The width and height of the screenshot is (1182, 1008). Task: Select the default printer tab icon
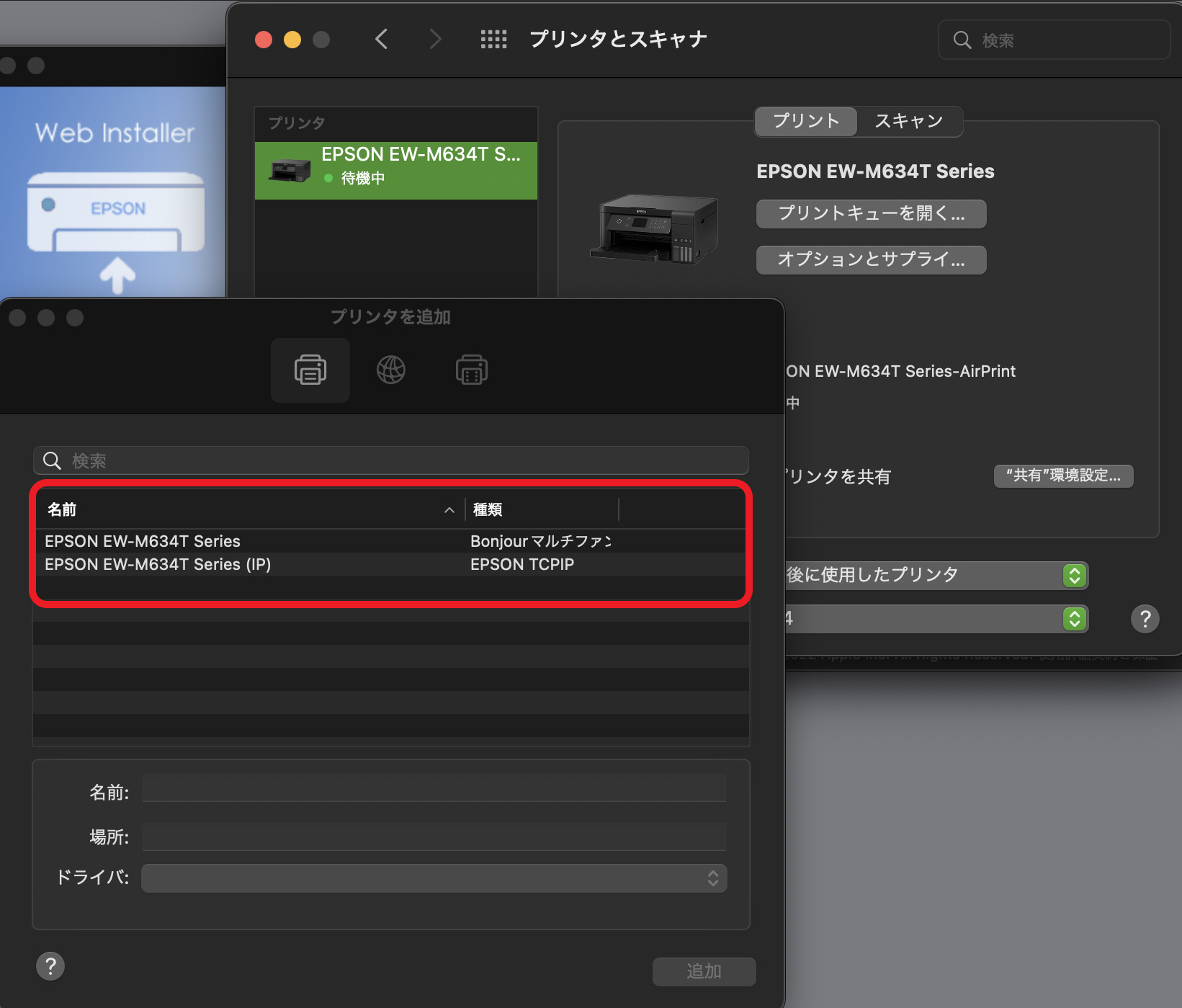pyautogui.click(x=310, y=370)
